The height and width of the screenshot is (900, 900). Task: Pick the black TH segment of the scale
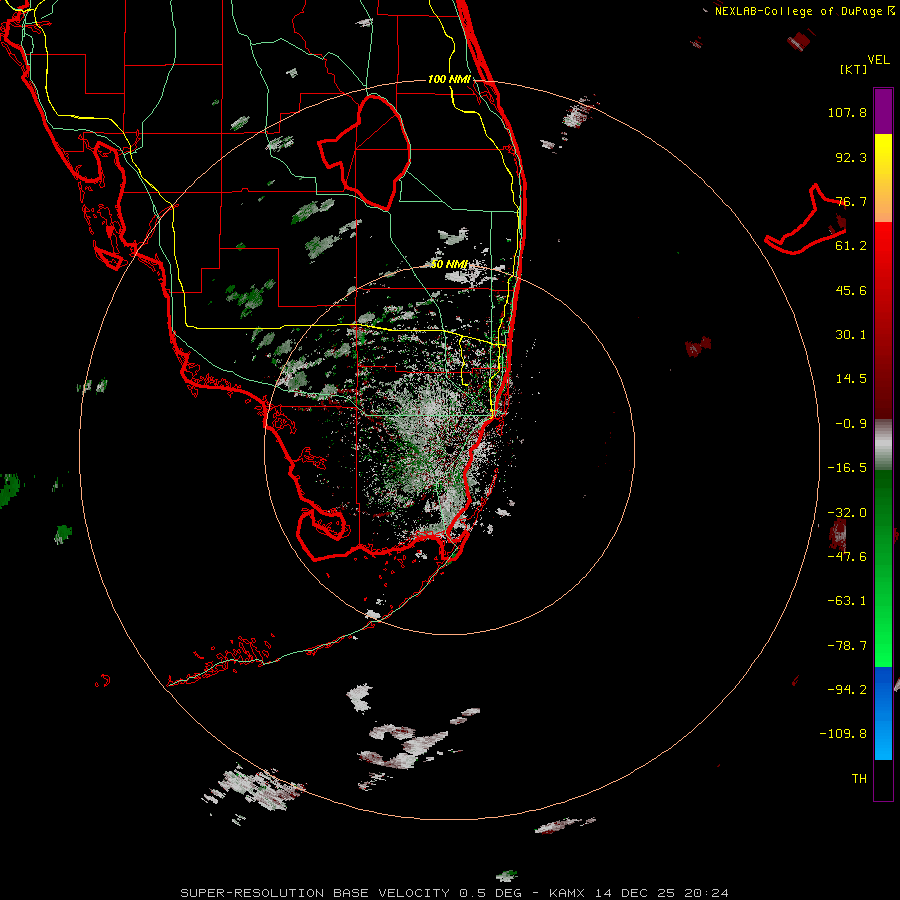pyautogui.click(x=883, y=779)
